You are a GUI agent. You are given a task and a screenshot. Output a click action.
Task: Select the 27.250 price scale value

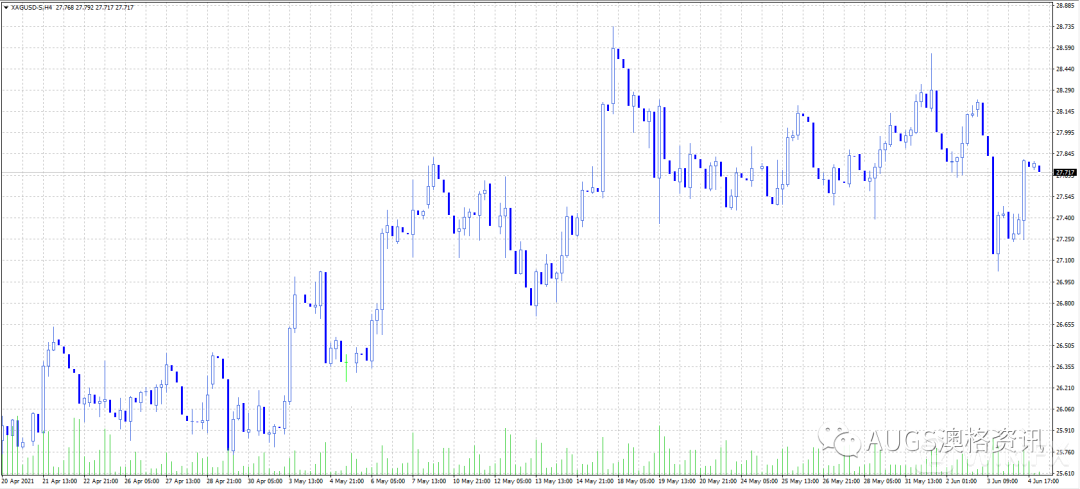pos(1064,239)
